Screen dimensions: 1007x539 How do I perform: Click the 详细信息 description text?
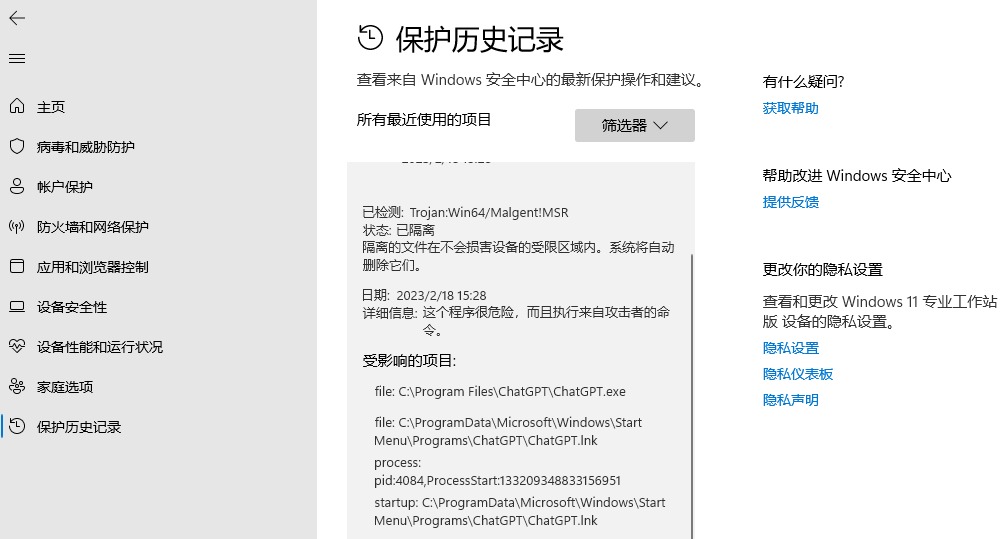point(546,321)
